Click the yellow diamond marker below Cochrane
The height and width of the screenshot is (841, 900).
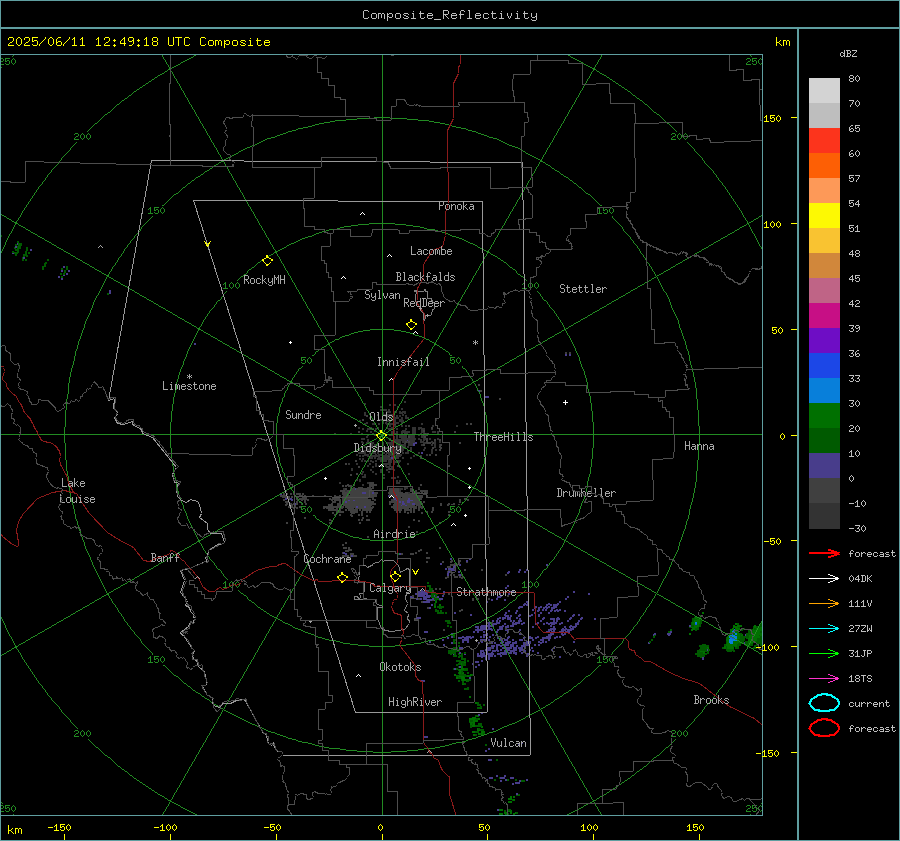click(x=343, y=578)
